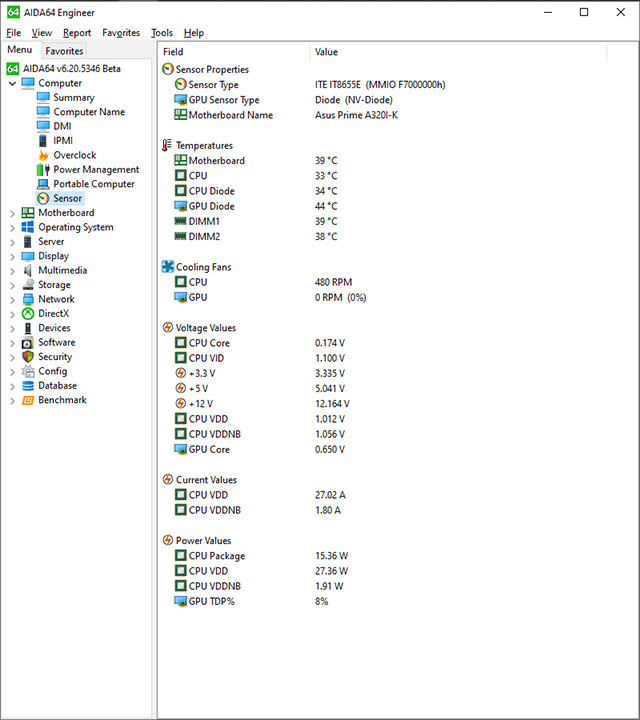Click the Current Values lightning icon
This screenshot has width=640, height=720.
click(168, 479)
